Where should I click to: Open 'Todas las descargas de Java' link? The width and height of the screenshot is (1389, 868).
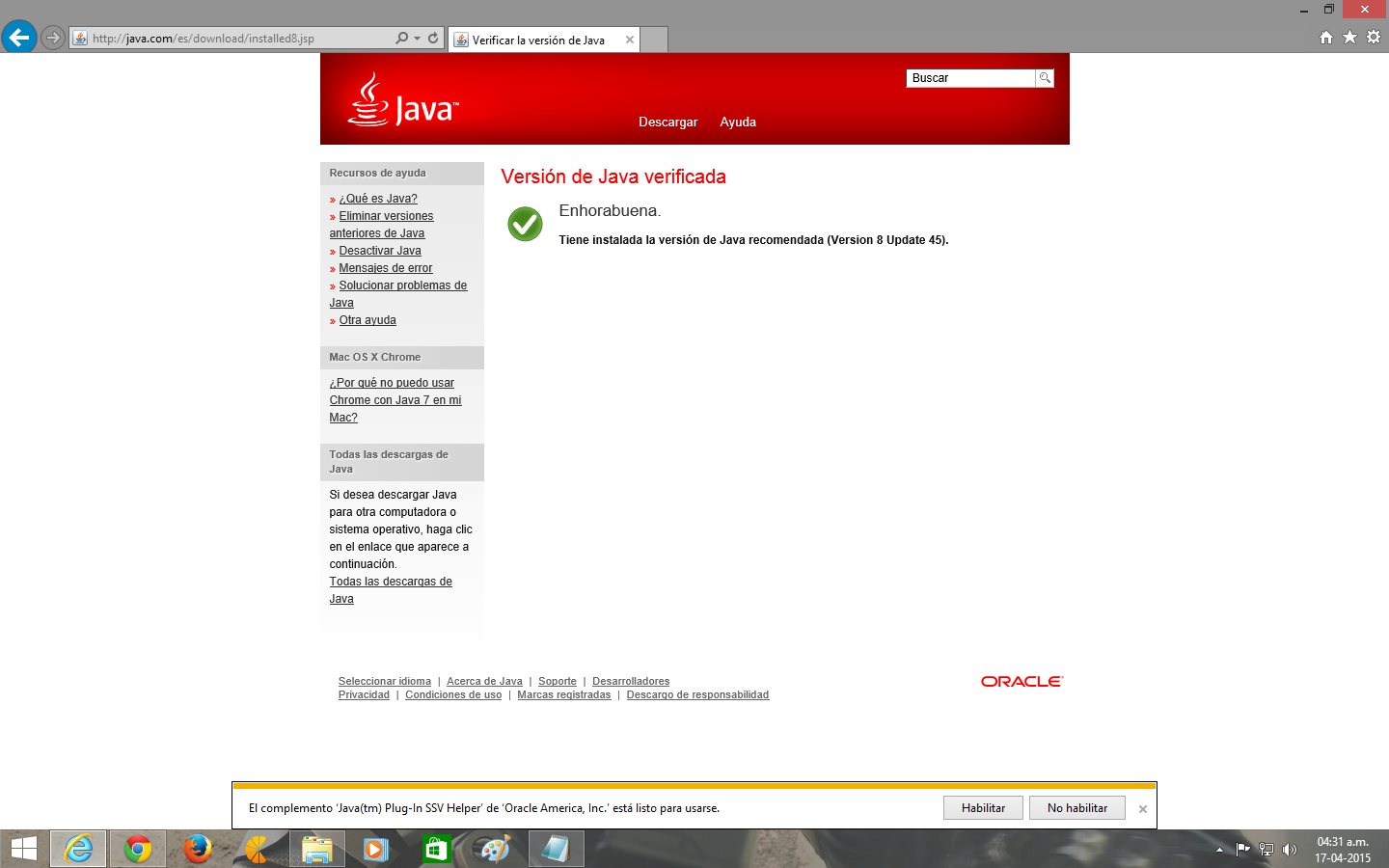point(391,590)
